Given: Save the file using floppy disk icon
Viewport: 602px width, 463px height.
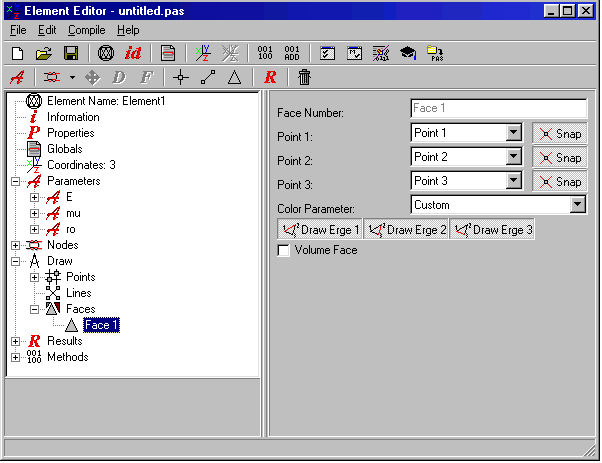Looking at the screenshot, I should (x=71, y=52).
